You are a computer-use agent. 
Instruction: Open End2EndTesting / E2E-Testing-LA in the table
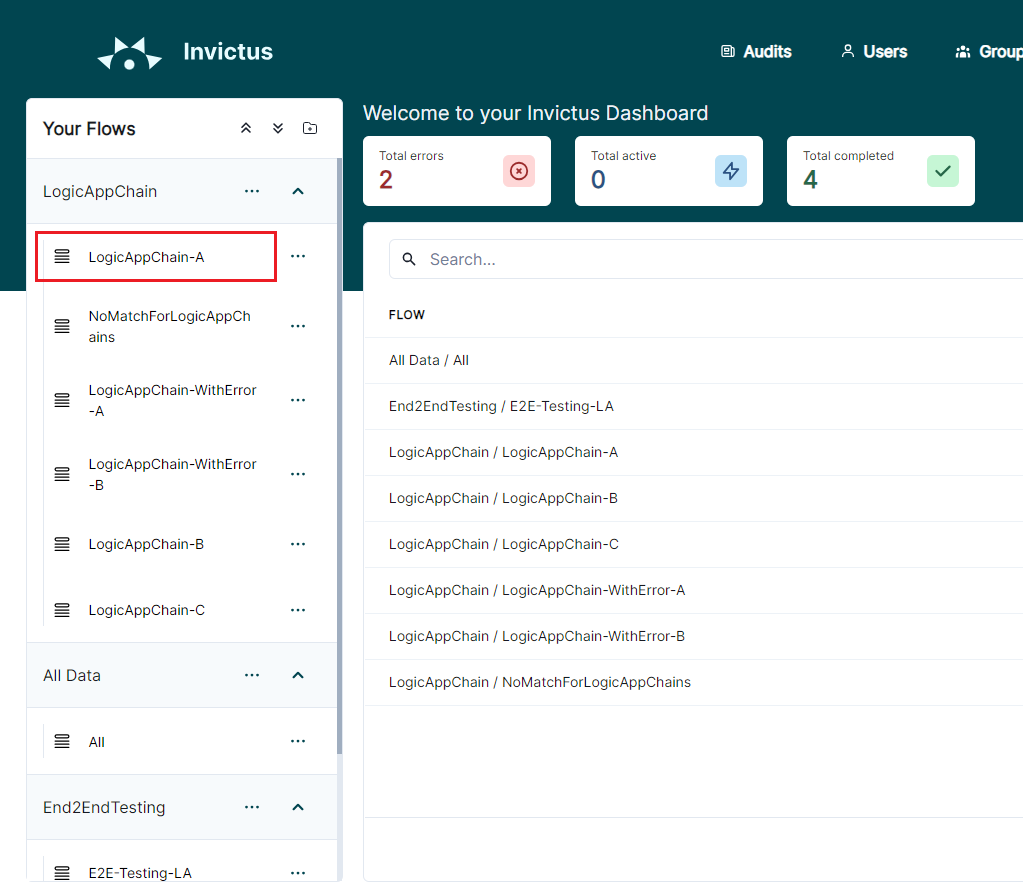pos(501,406)
